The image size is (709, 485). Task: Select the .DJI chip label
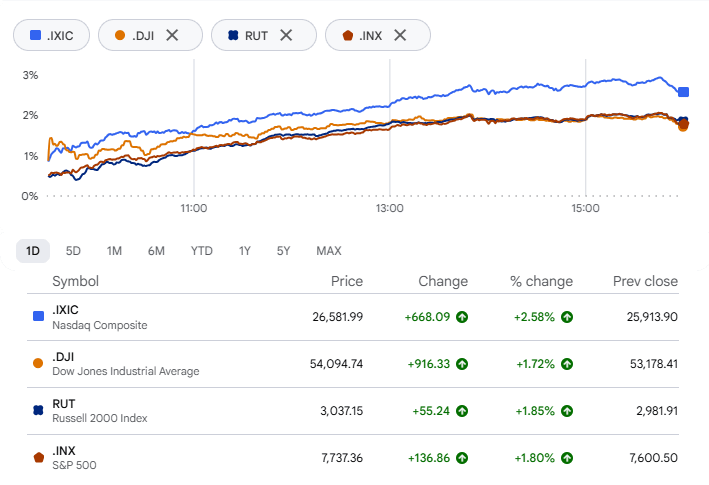point(143,36)
